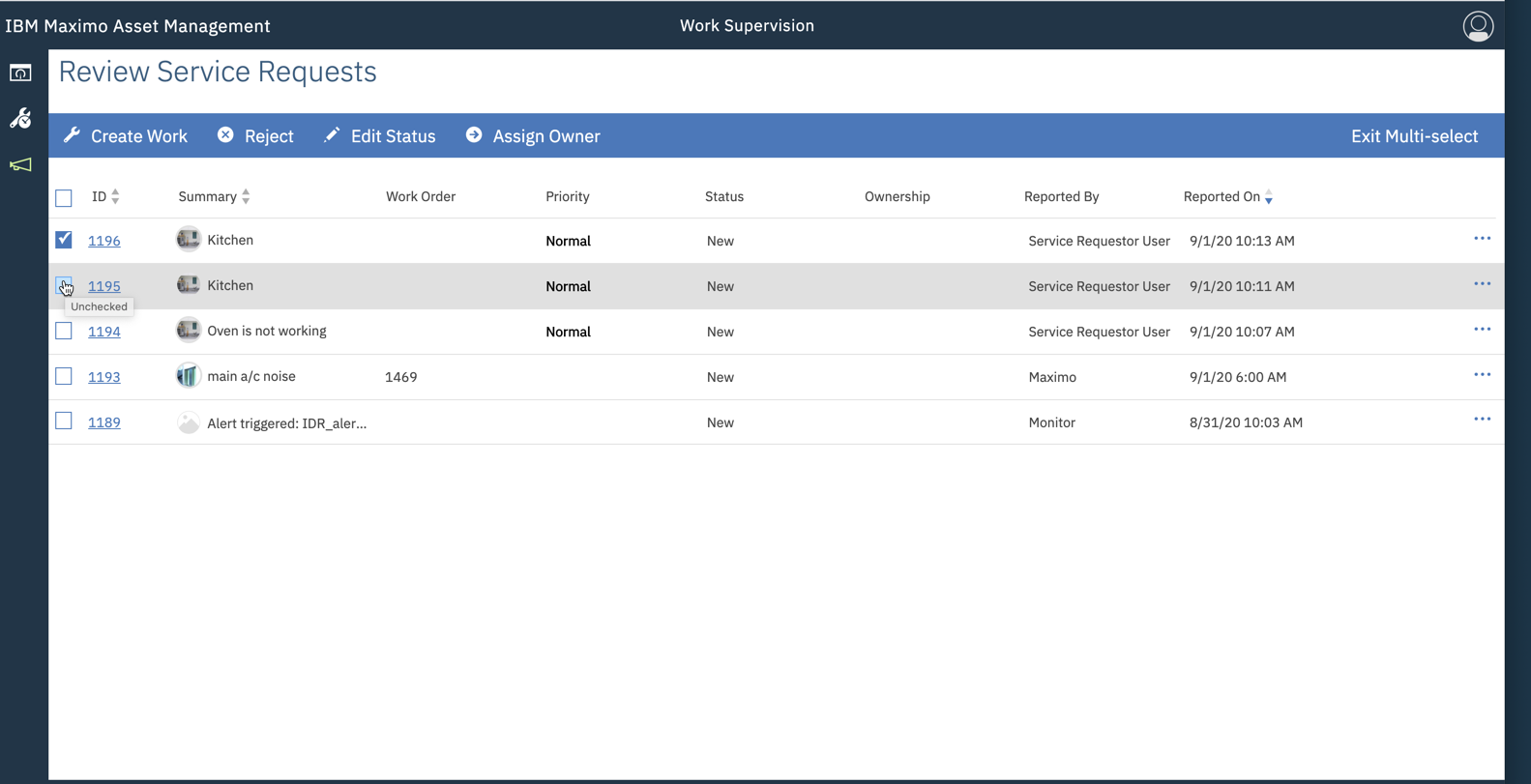Sort by Reported On column arrow

[x=1269, y=197]
